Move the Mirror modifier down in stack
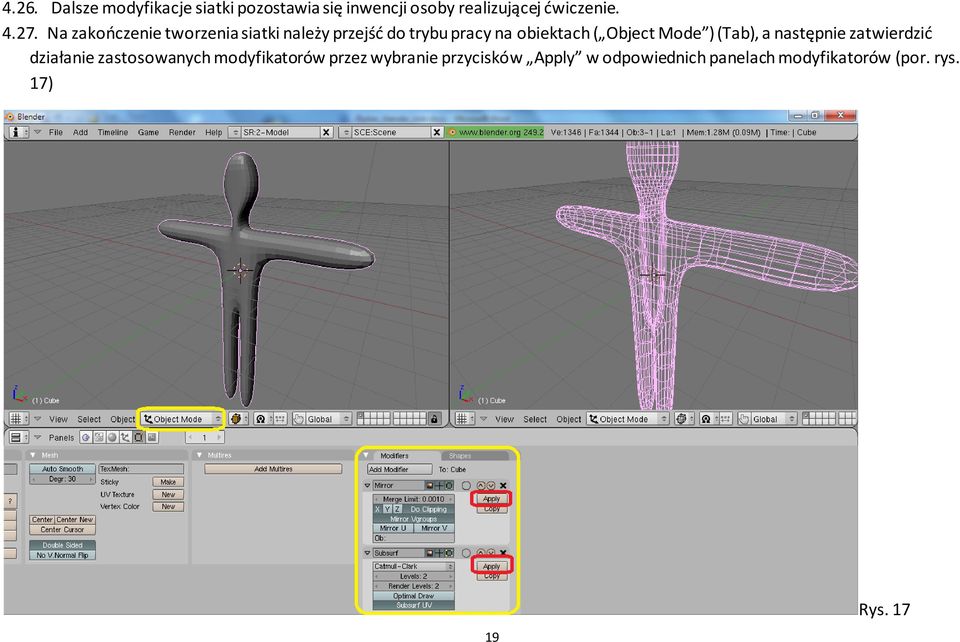960x642 pixels. [491, 485]
